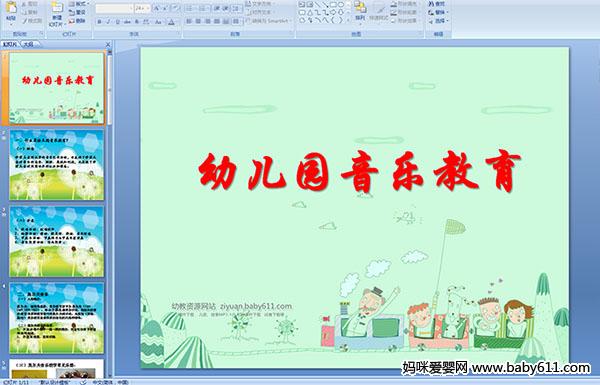Select the second slide thumbnail

pos(57,165)
